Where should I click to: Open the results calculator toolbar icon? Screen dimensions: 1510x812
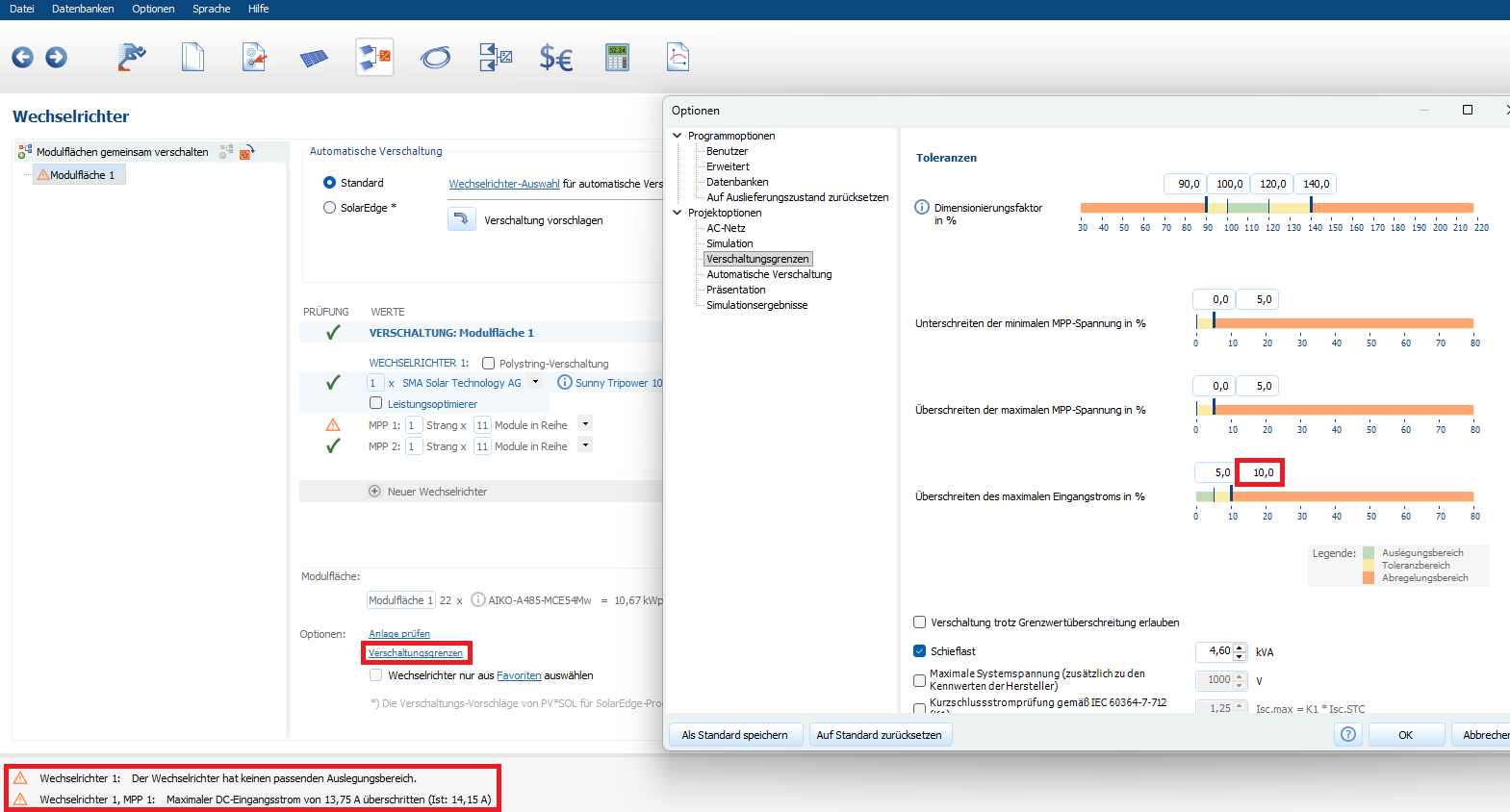(617, 58)
